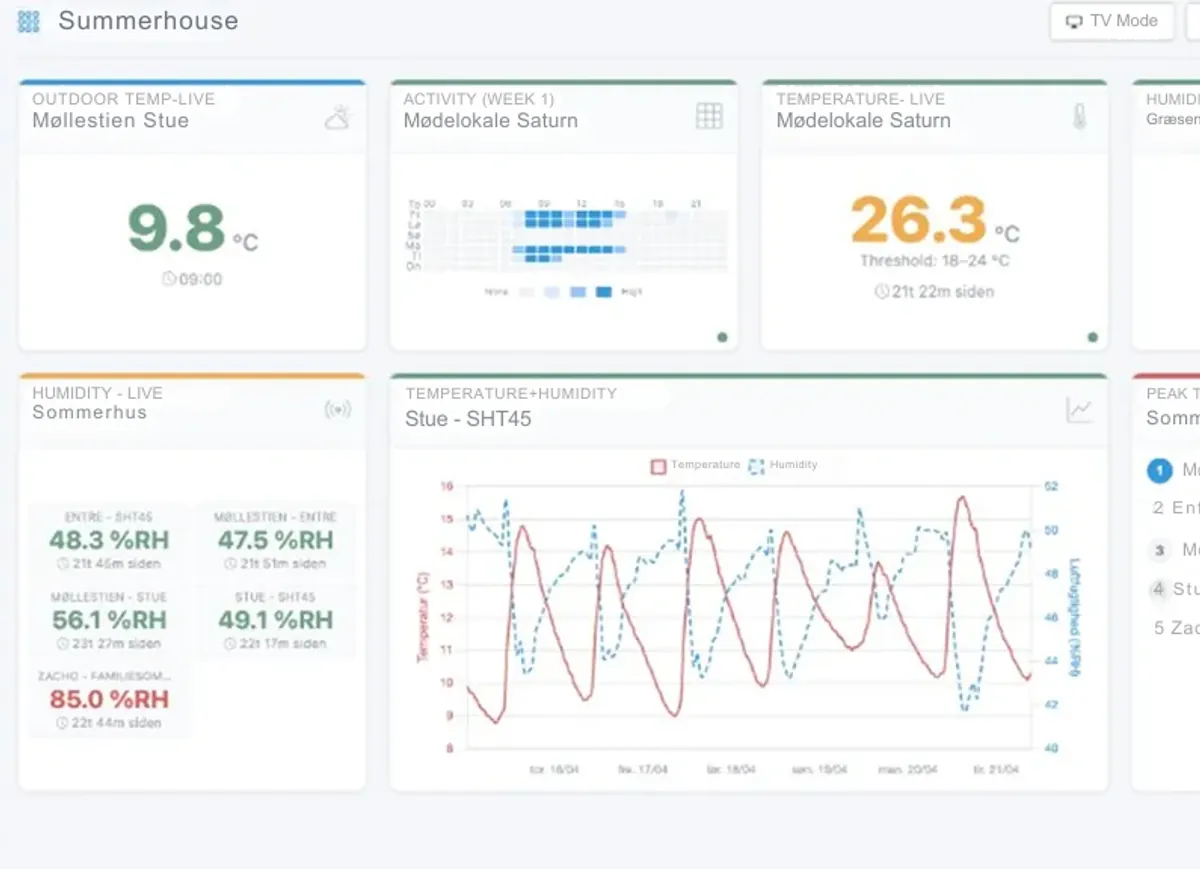The width and height of the screenshot is (1200, 869).
Task: Click the Temperatur (°C) axis label
Action: (421, 616)
